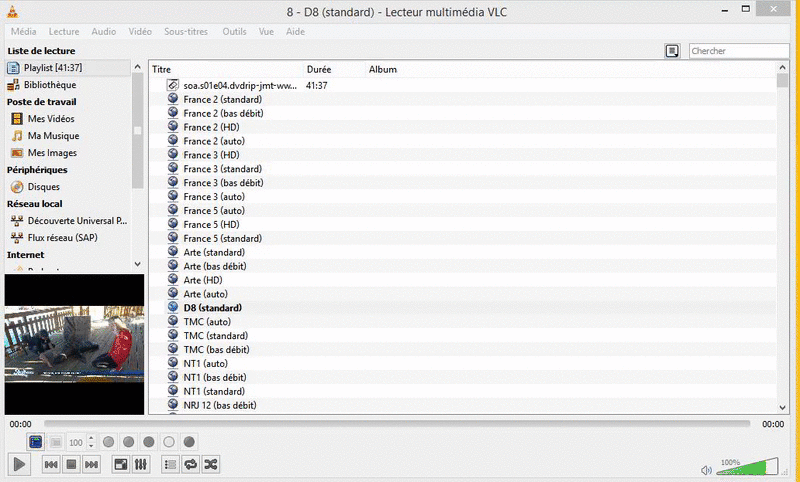800x482 pixels.
Task: Decrease teletext page number with down arrow
Action: (91, 446)
